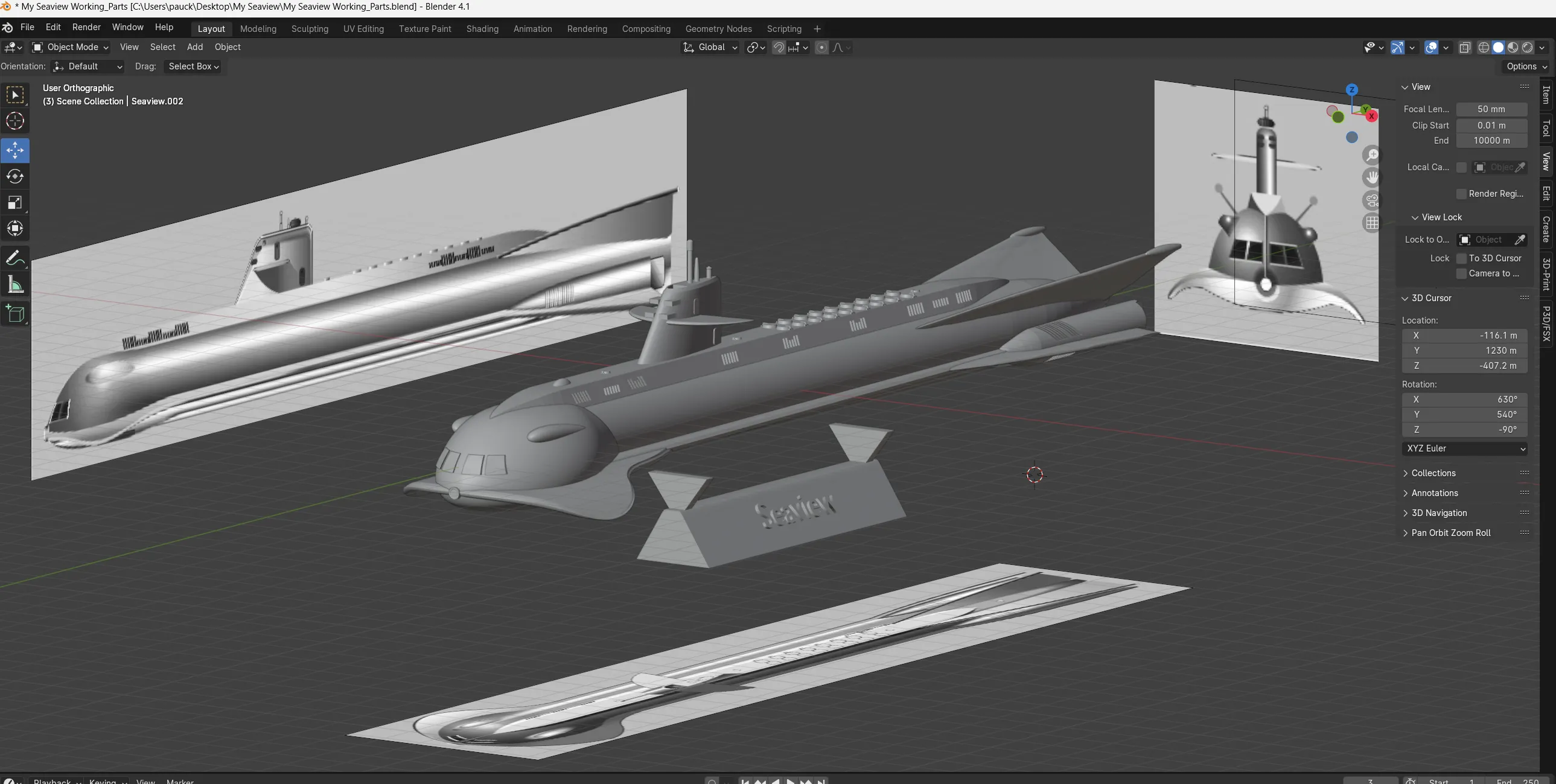Tick the Local Camera checkbox
The width and height of the screenshot is (1556, 784).
pyautogui.click(x=1461, y=167)
